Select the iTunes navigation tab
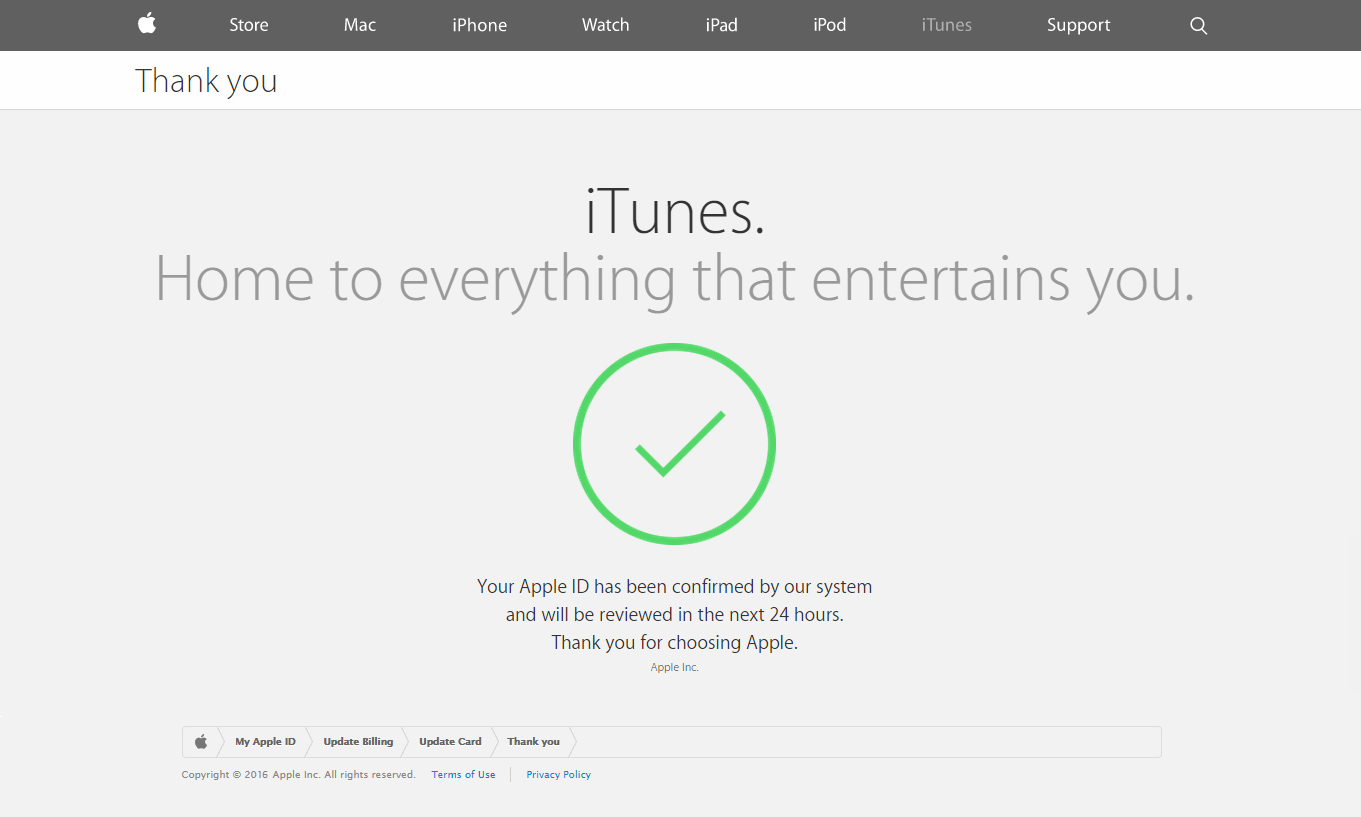The image size is (1361, 817). pos(946,25)
